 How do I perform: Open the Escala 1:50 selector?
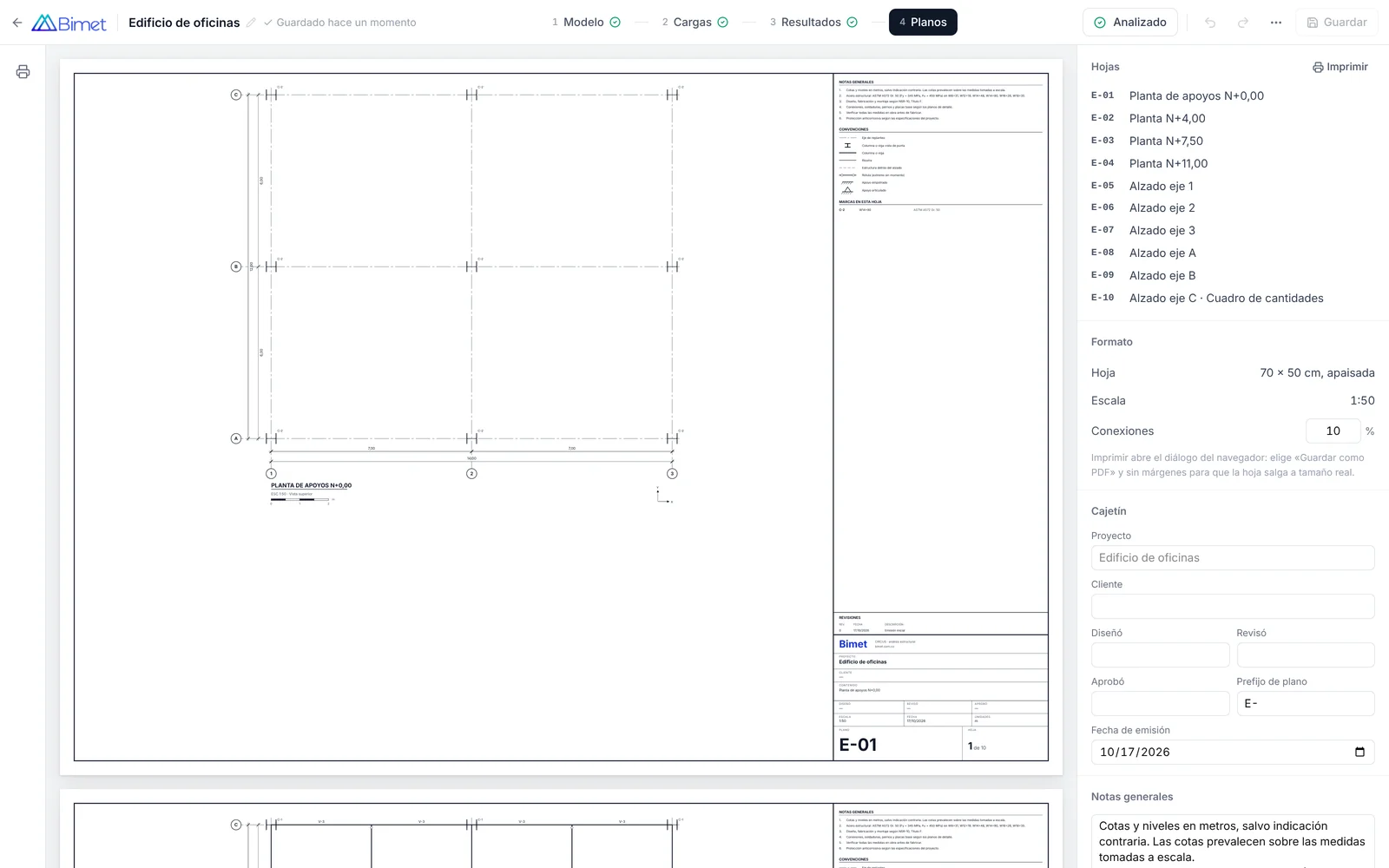pos(1362,400)
